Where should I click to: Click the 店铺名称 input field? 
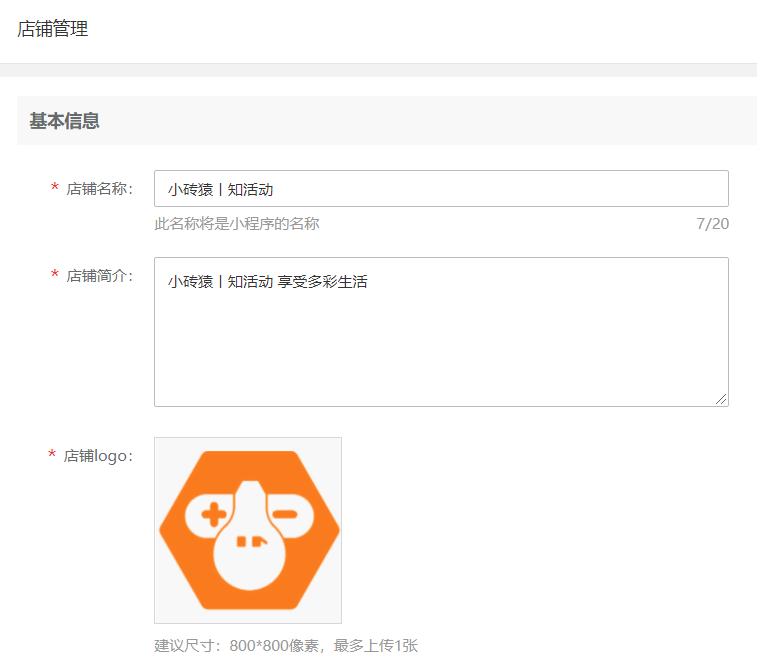point(441,189)
